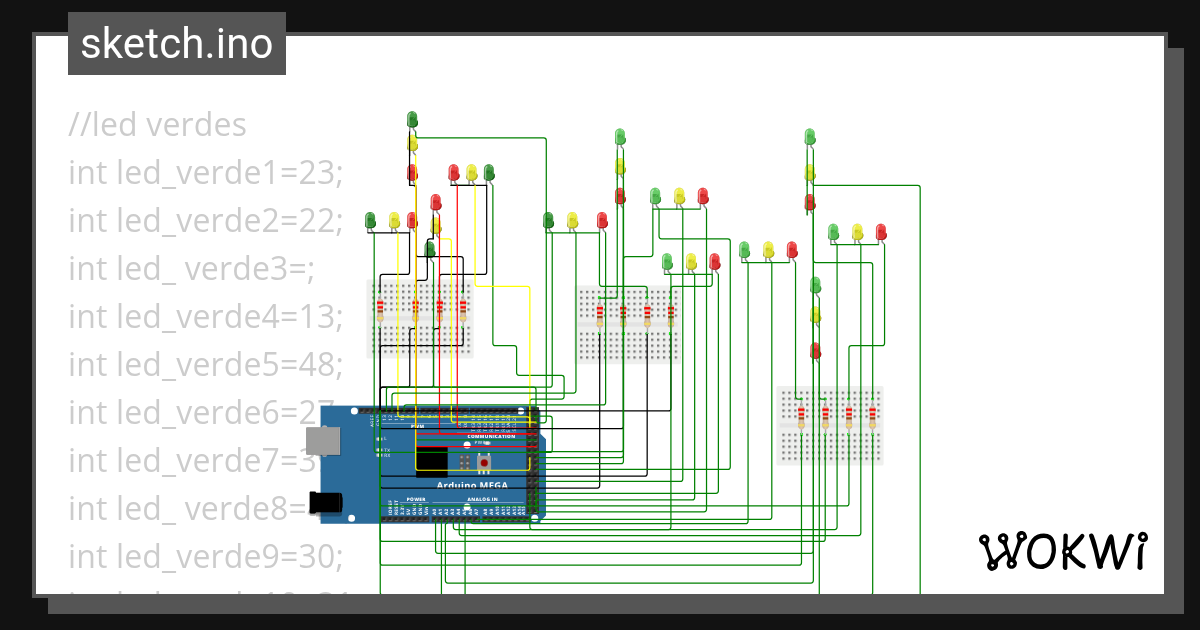1200x630 pixels.
Task: Select the black power barrel jack
Action: pyautogui.click(x=324, y=500)
